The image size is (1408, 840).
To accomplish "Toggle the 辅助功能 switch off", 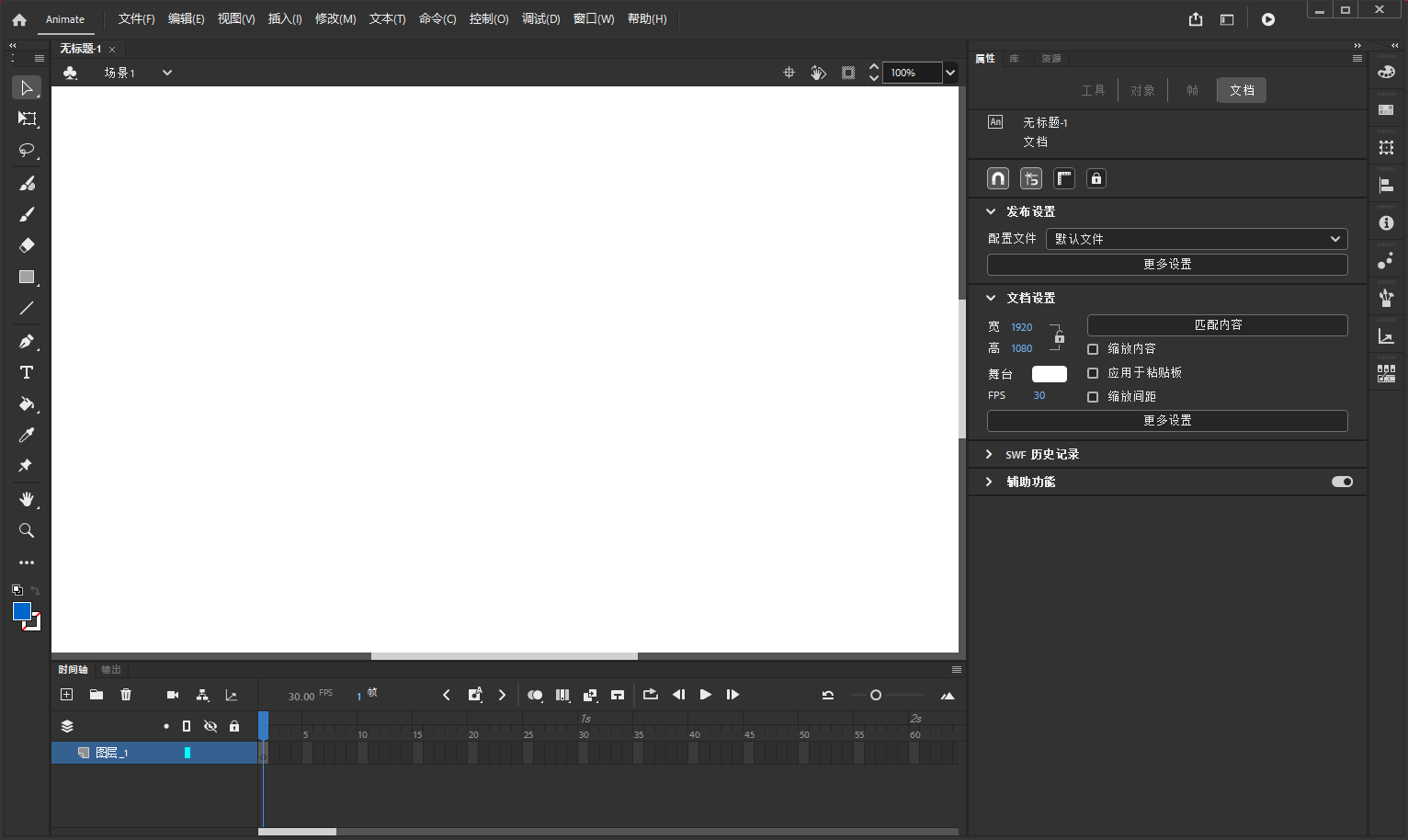I will pos(1341,481).
